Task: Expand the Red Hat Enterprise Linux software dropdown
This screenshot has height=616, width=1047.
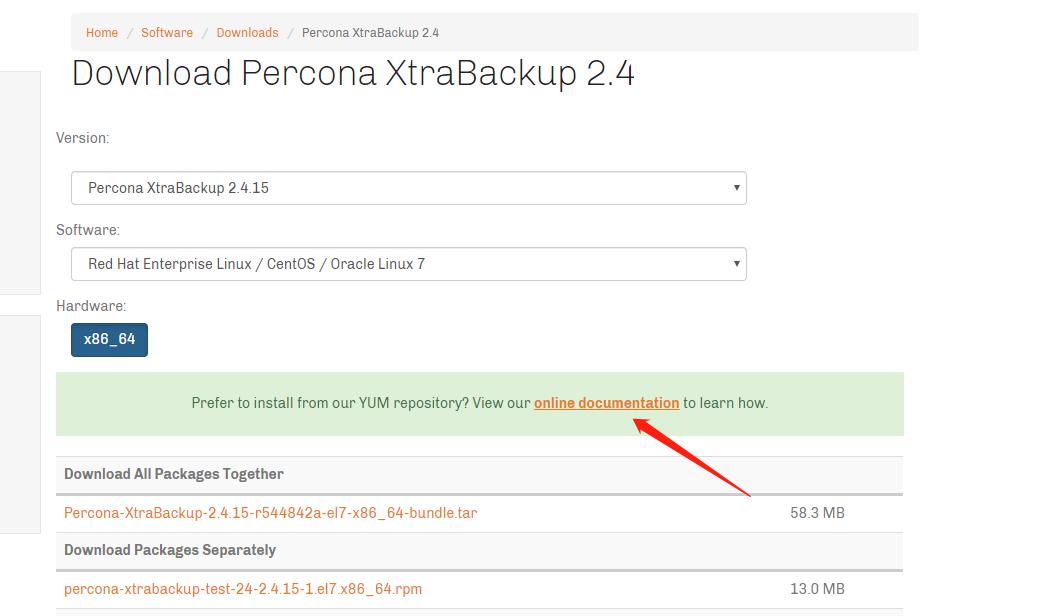Action: tap(408, 264)
